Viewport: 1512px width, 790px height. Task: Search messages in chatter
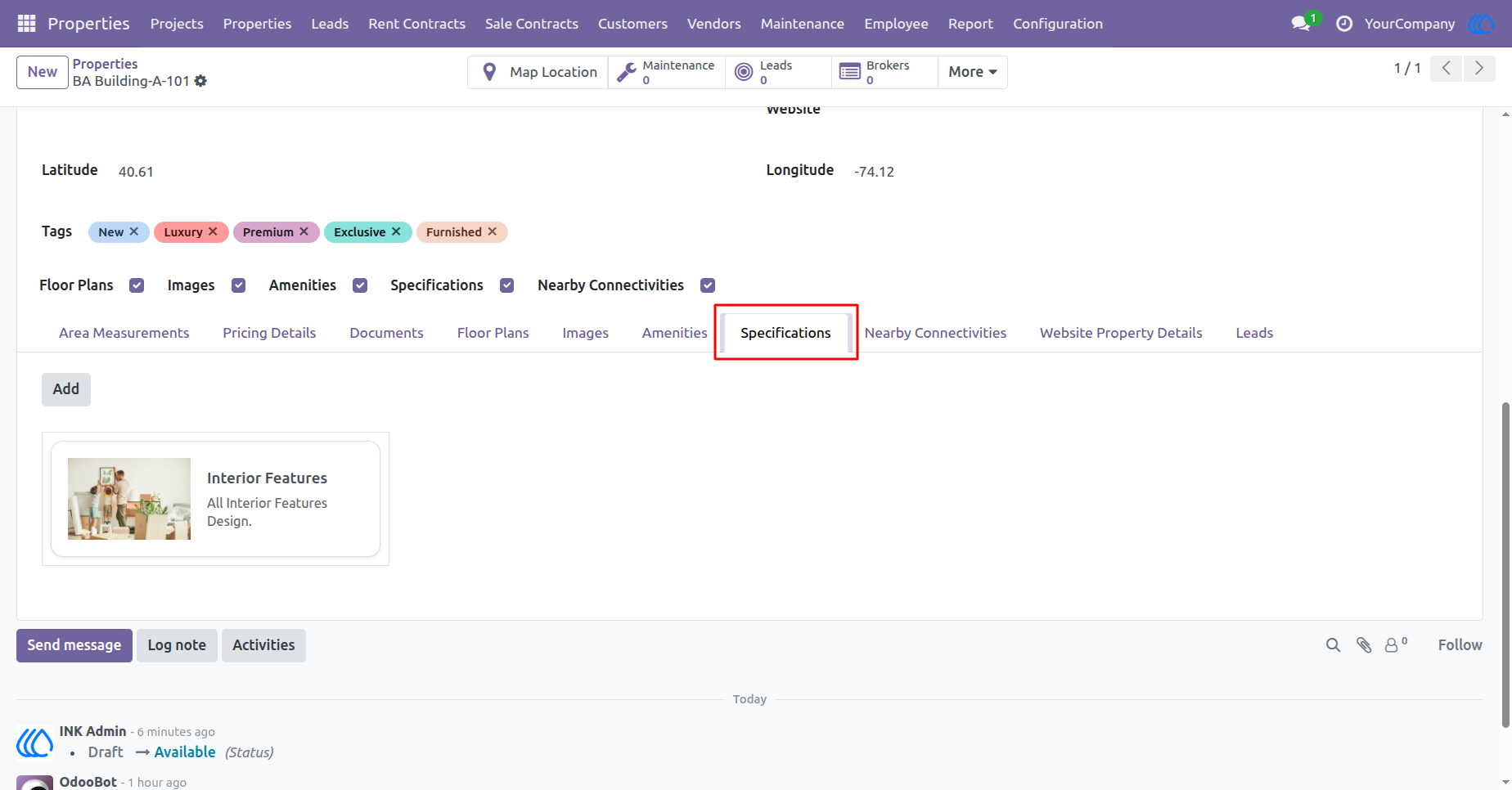[1333, 645]
